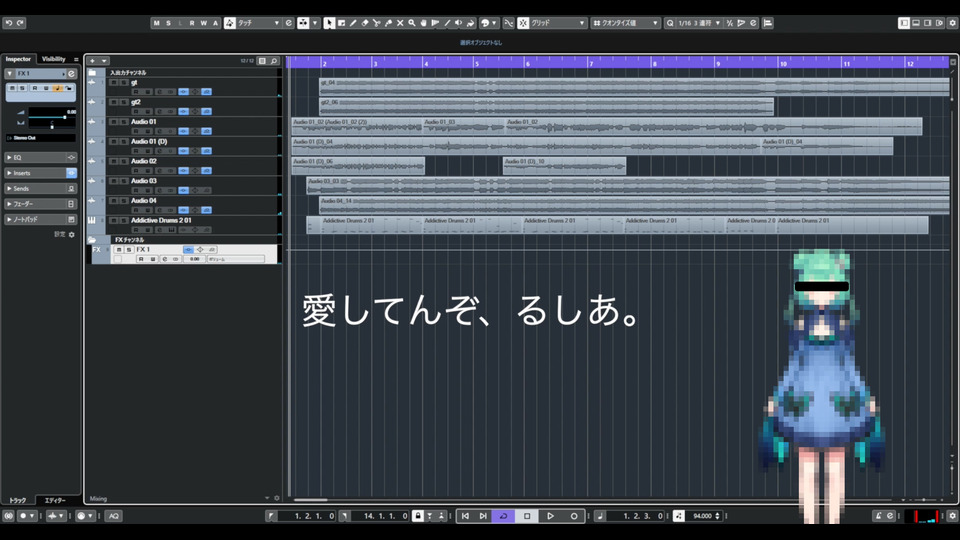Click the Redo arrow in the toolbar
960x540 pixels.
pyautogui.click(x=20, y=23)
